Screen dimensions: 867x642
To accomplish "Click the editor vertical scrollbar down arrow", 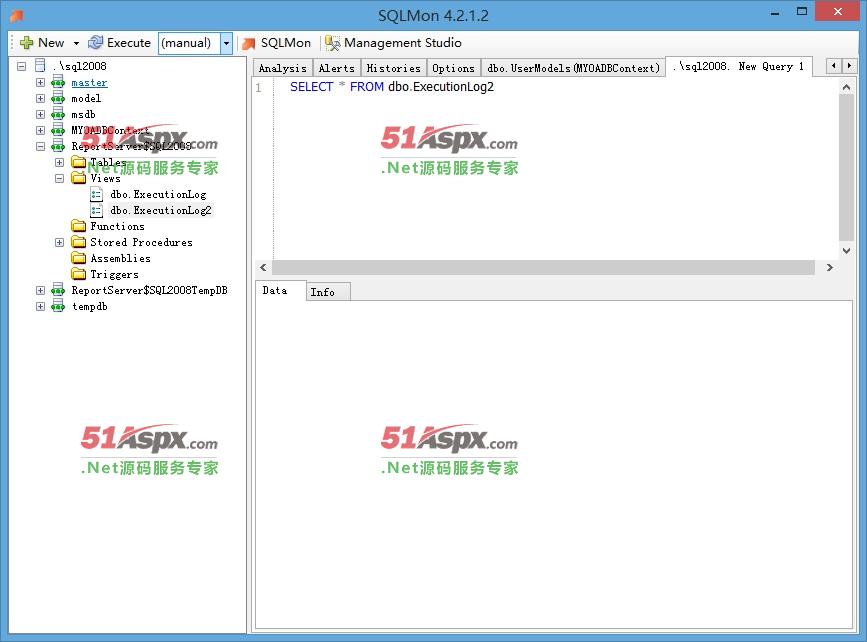I will (846, 250).
